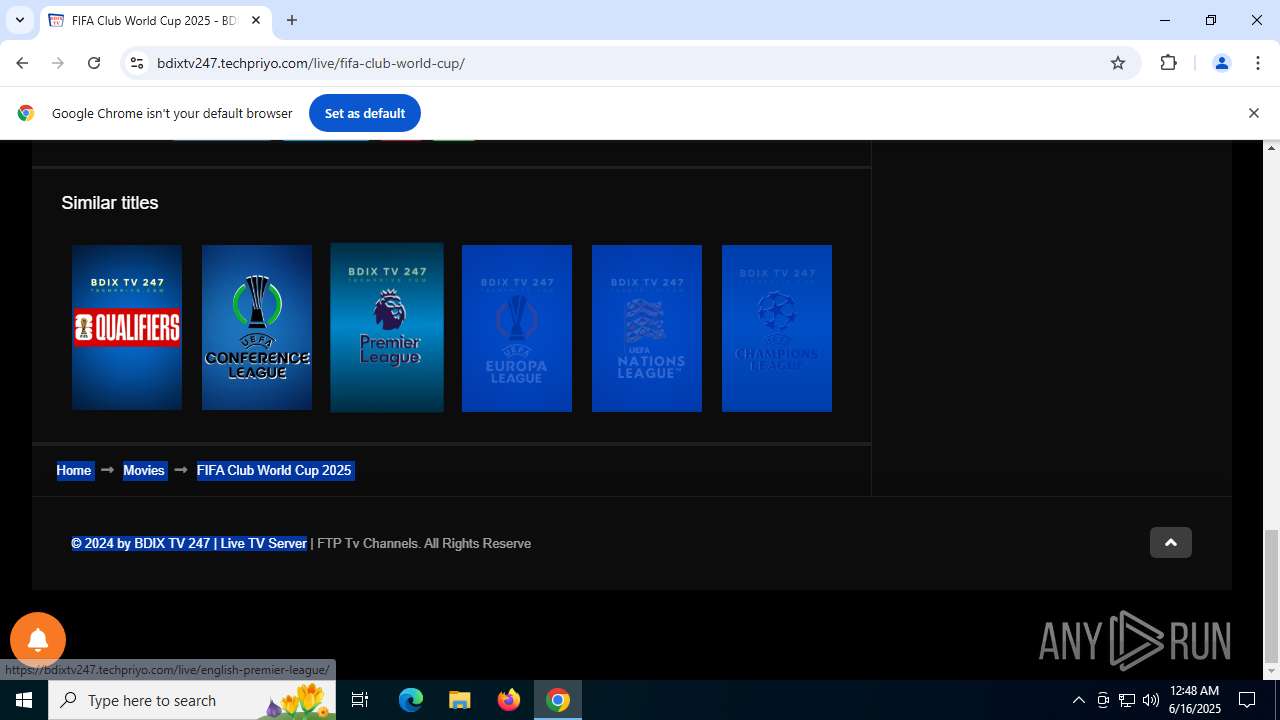
Task: Open the Premier League poster
Action: [387, 327]
